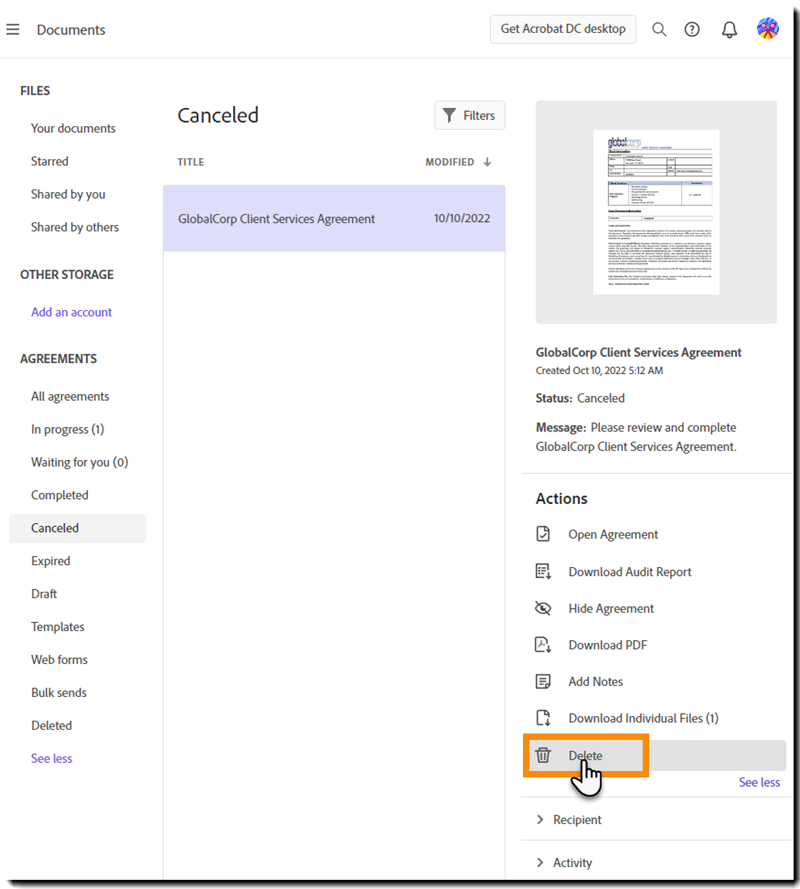Click the Get Acrobat DC desktop button
Screen dimensions: 800x889
(x=562, y=29)
